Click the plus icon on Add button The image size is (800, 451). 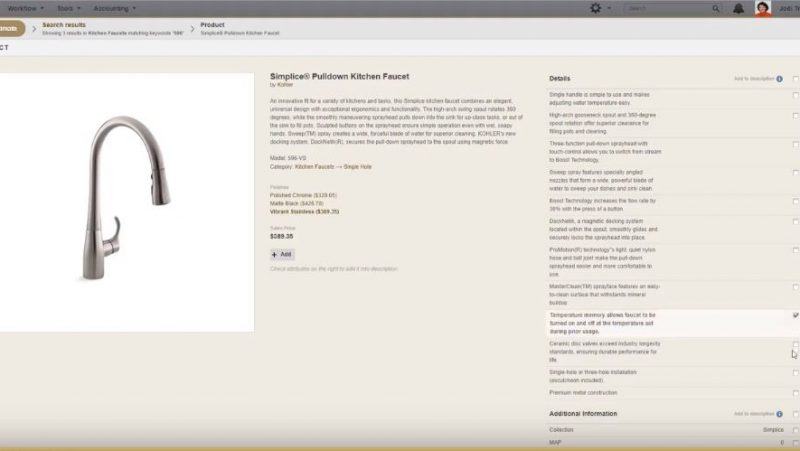point(276,255)
